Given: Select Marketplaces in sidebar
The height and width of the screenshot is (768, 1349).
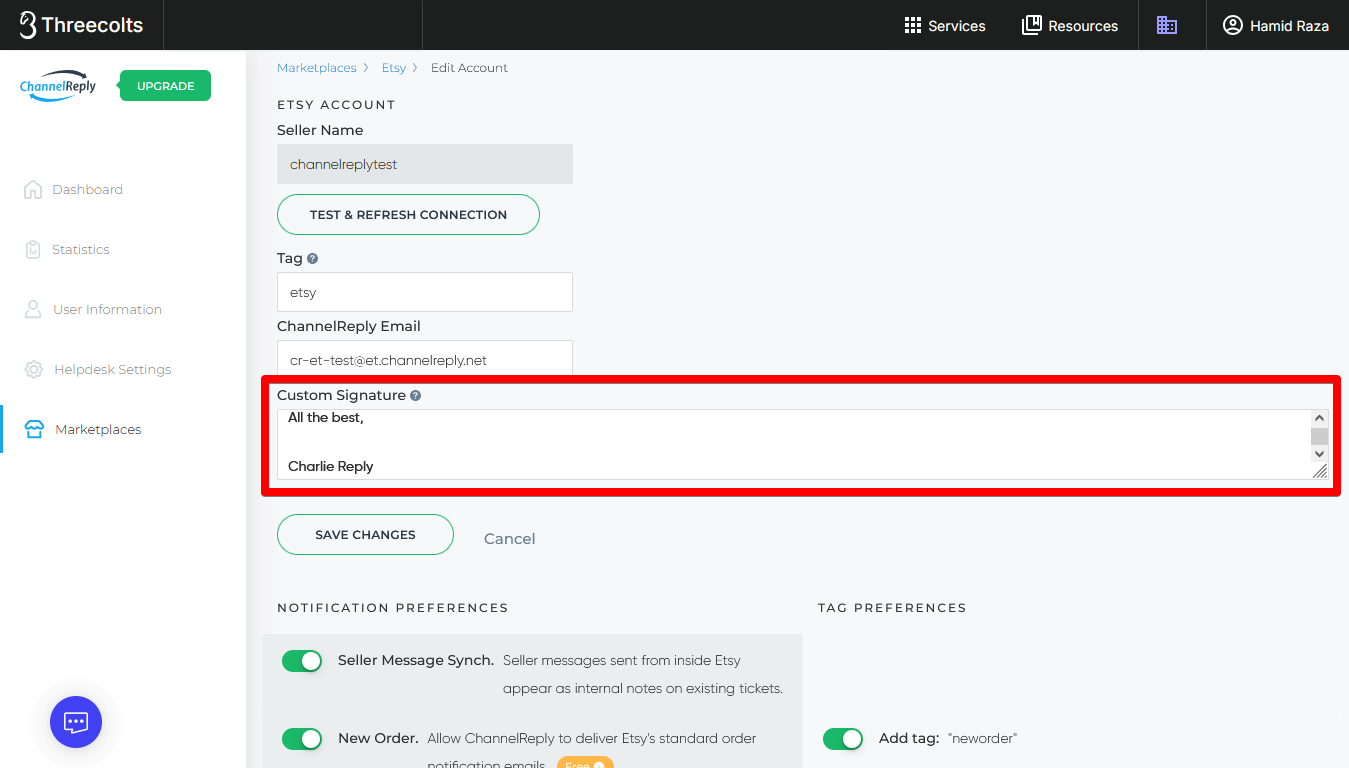Looking at the screenshot, I should pos(98,429).
